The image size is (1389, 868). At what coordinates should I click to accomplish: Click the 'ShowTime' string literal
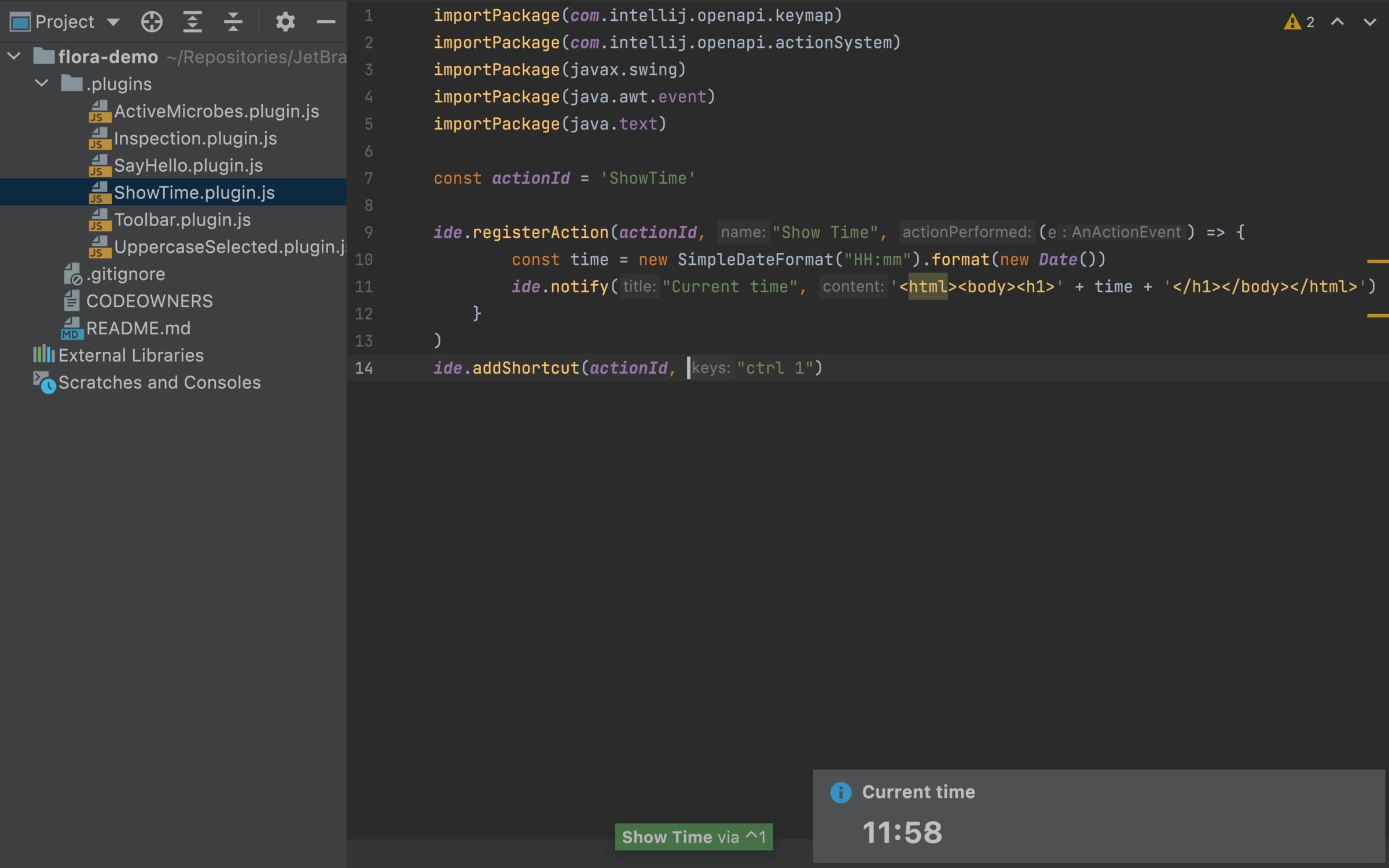point(648,178)
